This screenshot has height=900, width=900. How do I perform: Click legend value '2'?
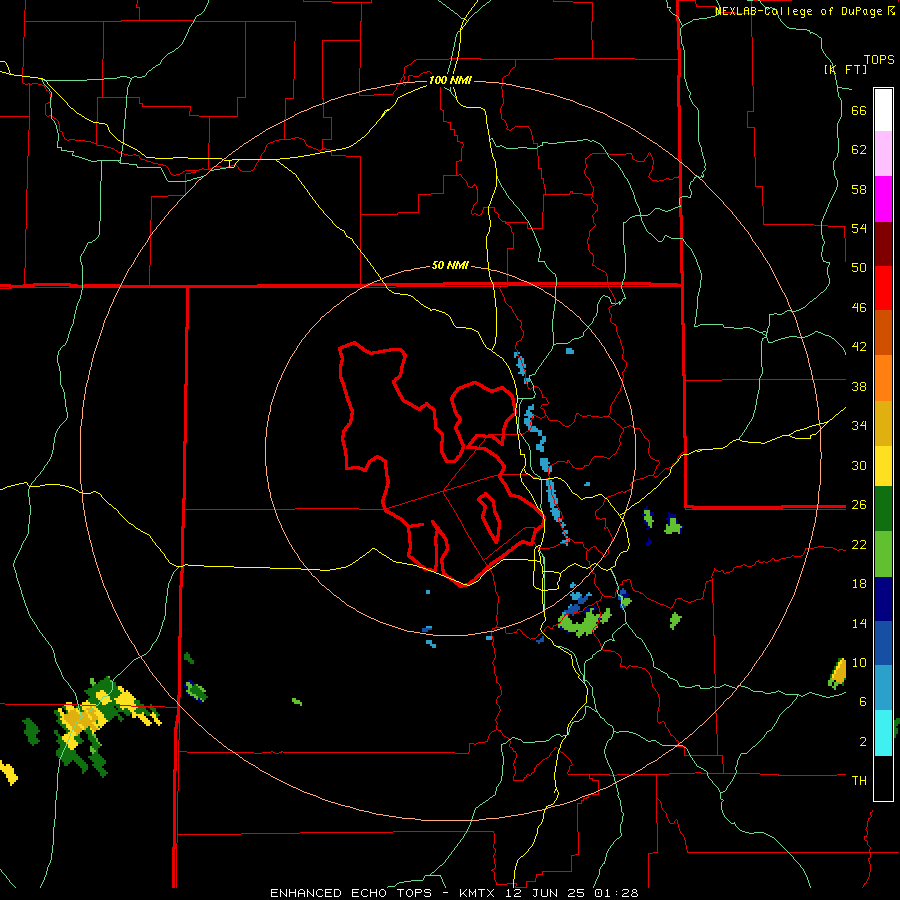pos(863,742)
